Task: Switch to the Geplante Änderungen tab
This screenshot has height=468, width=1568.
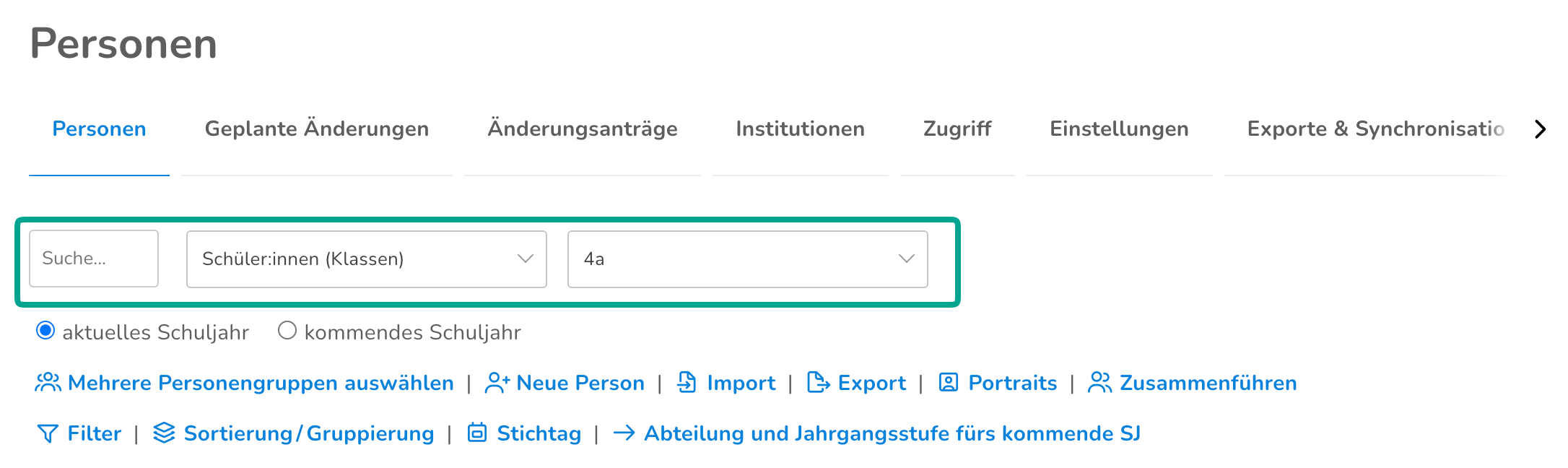Action: click(x=317, y=129)
